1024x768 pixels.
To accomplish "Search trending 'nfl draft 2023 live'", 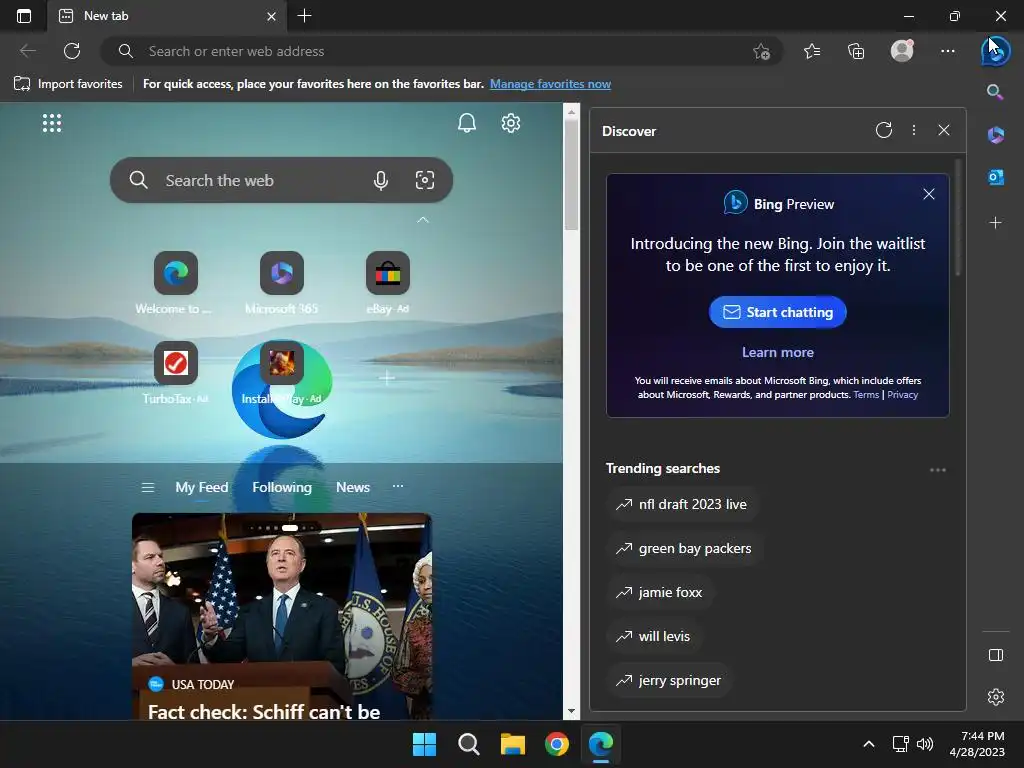I will (682, 504).
